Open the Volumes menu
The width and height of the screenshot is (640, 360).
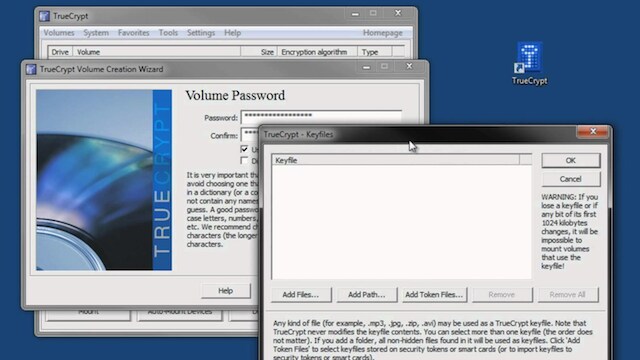click(59, 33)
